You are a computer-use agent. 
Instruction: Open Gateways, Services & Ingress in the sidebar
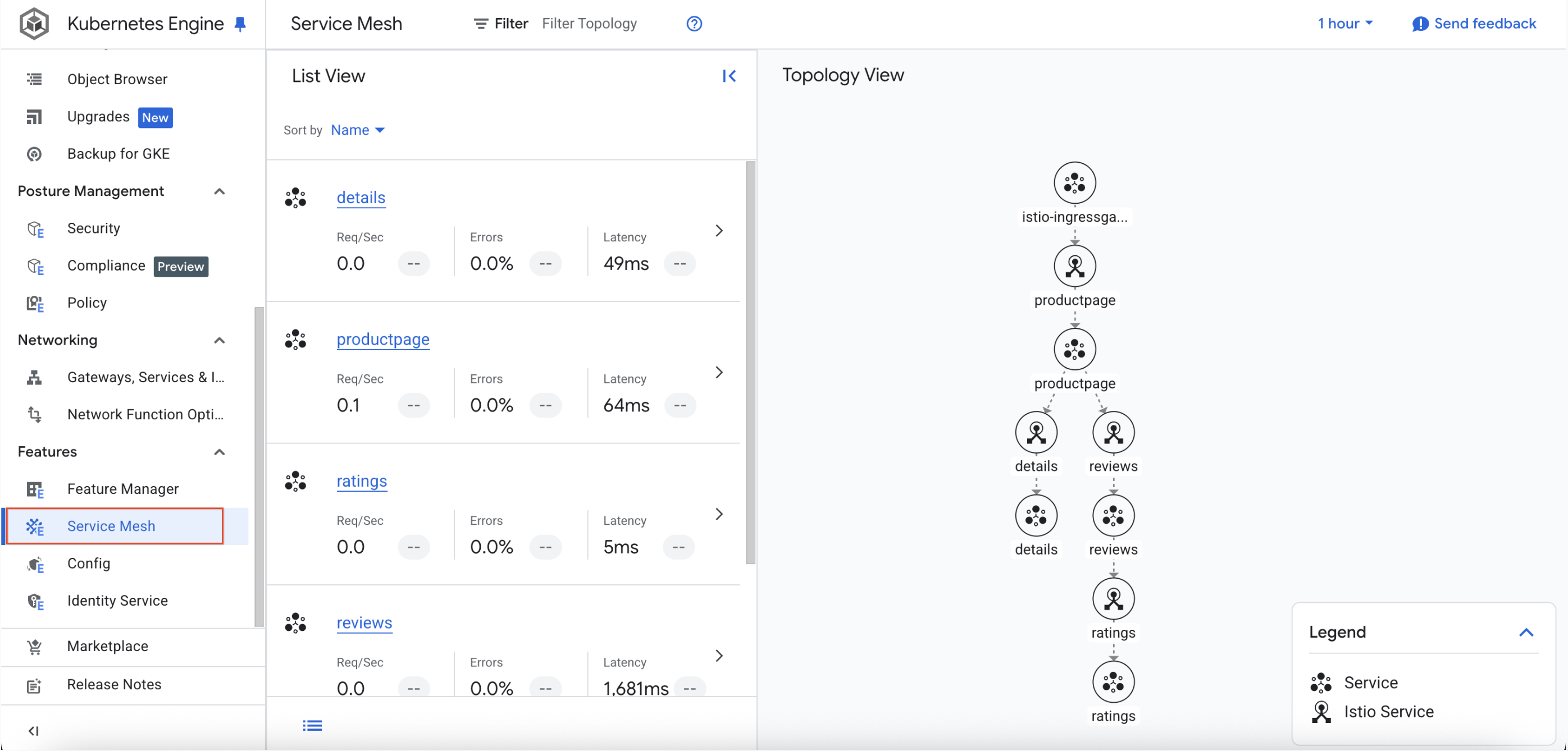145,377
